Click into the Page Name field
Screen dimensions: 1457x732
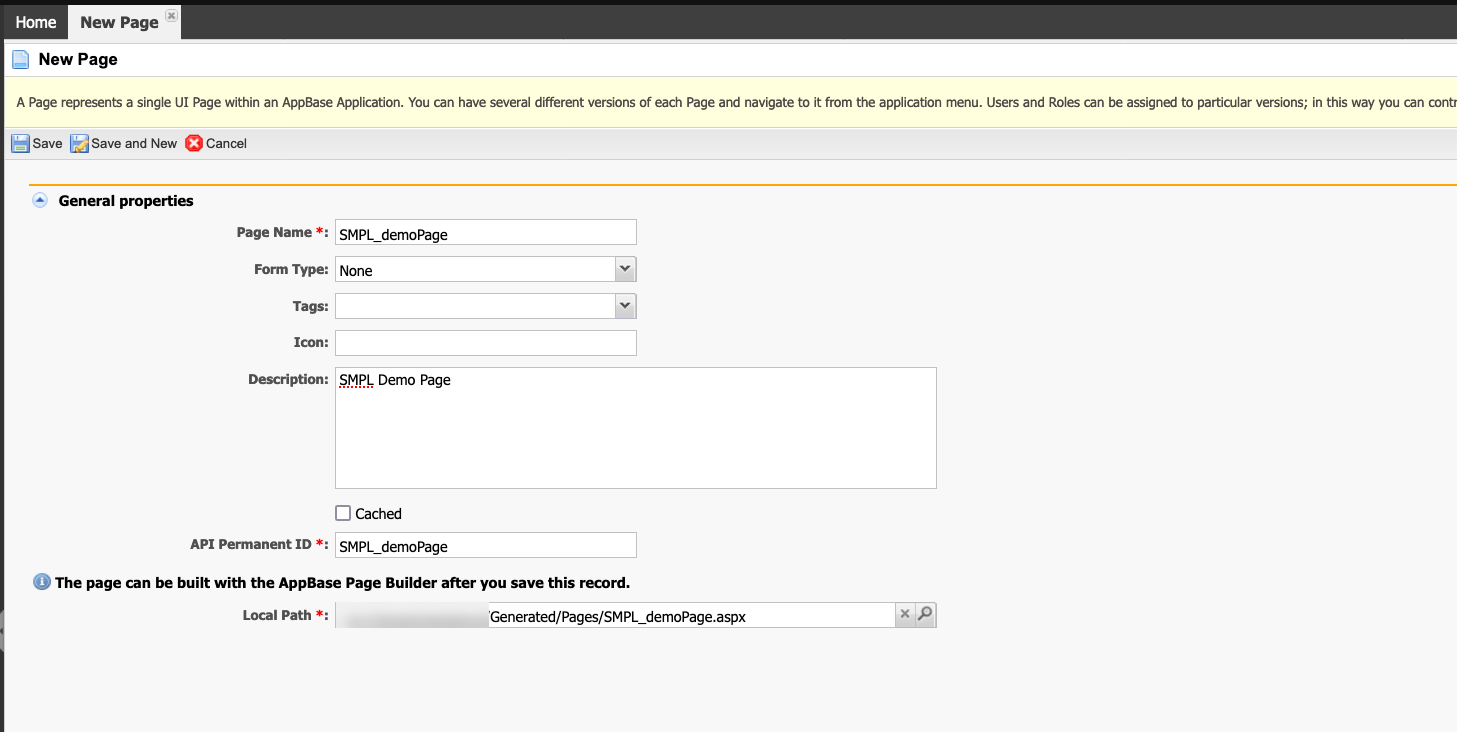[486, 232]
